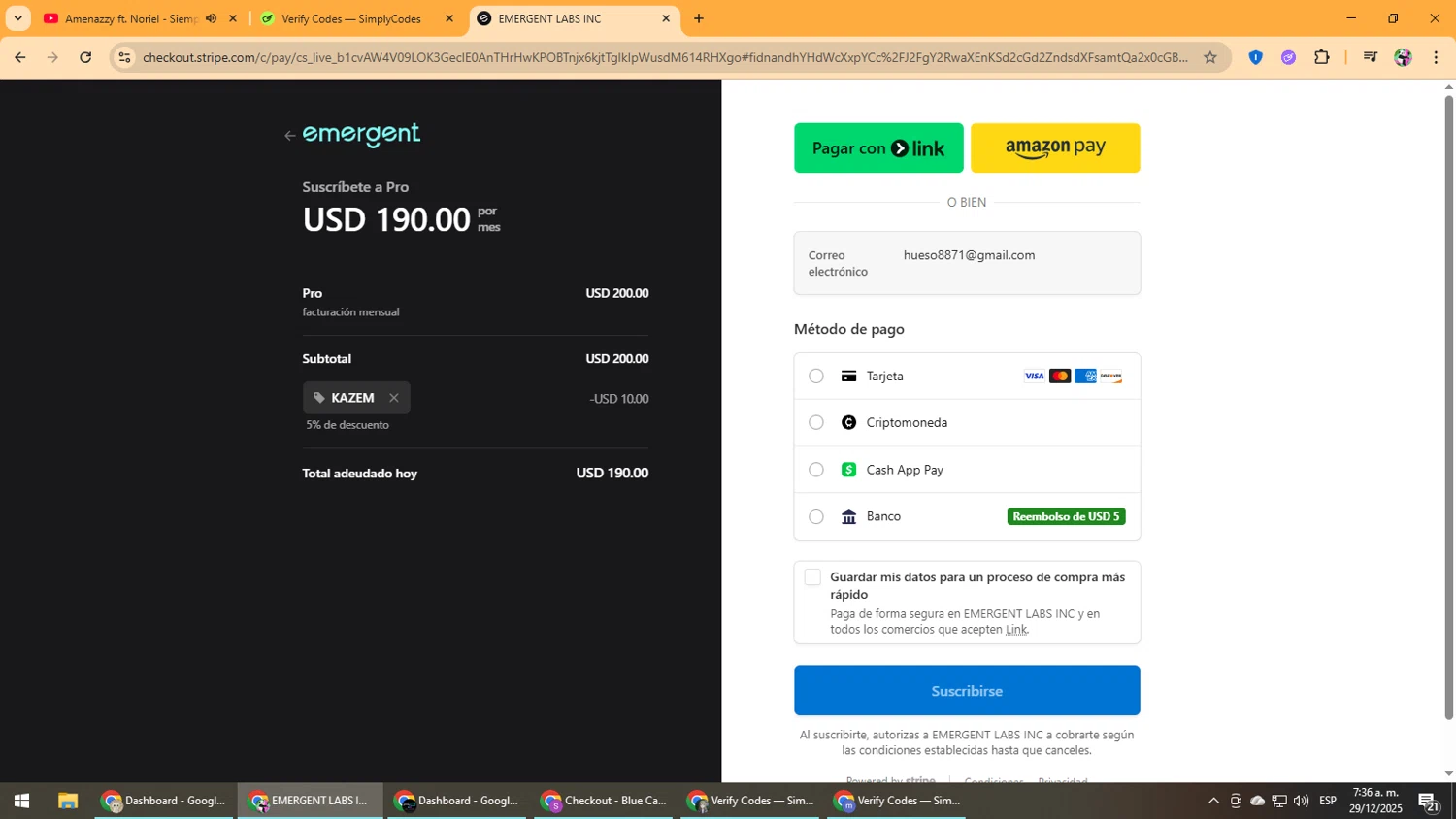
Task: Select Cash App Pay radio
Action: point(816,470)
